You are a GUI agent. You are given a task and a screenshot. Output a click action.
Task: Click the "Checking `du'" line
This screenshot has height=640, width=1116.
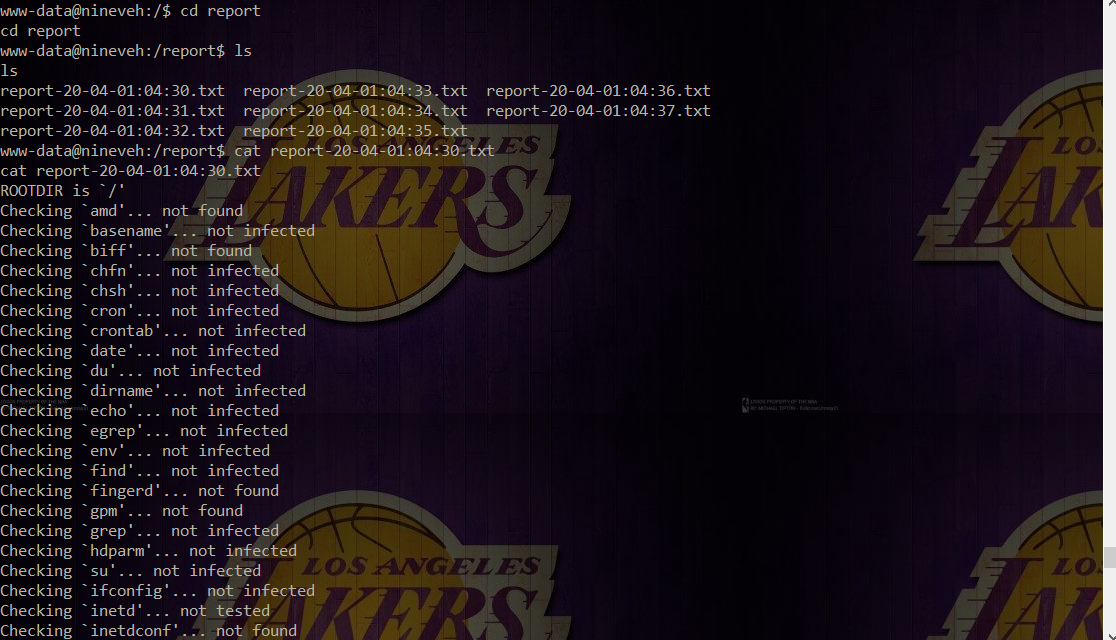pyautogui.click(x=130, y=370)
